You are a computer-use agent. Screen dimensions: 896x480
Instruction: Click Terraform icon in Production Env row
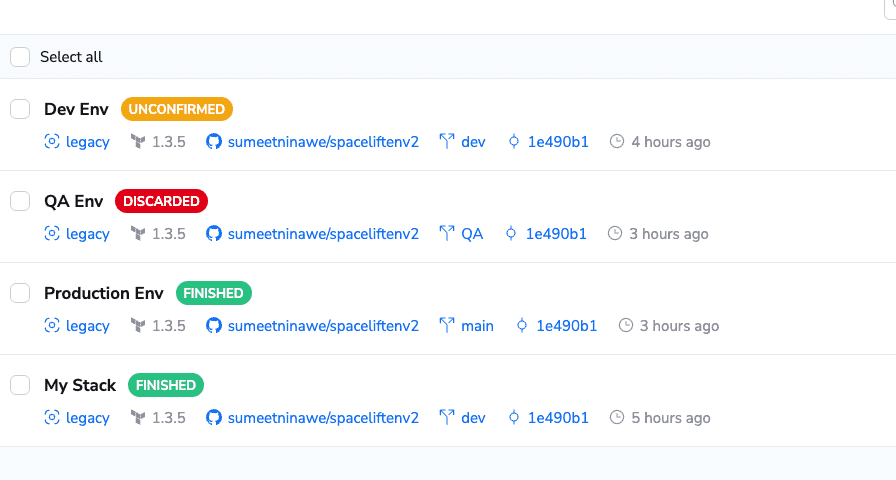[x=138, y=325]
